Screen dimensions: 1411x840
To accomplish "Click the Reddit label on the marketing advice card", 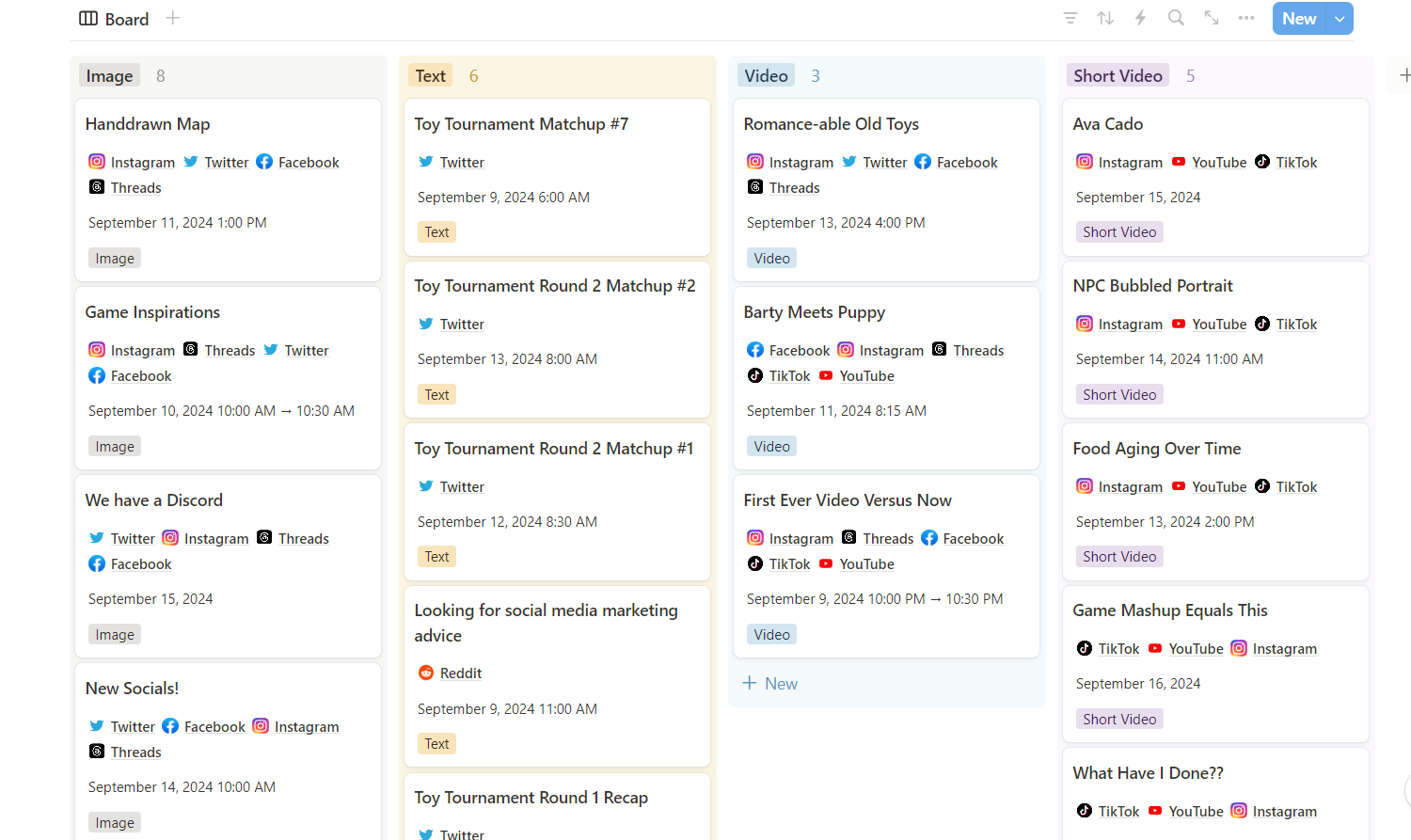I will [461, 674].
